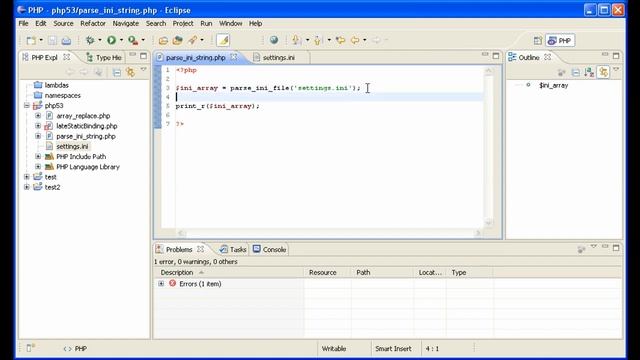Viewport: 640px width, 360px height.
Task: Toggle the Mark Occurrences highlighter icon
Action: [x=223, y=40]
